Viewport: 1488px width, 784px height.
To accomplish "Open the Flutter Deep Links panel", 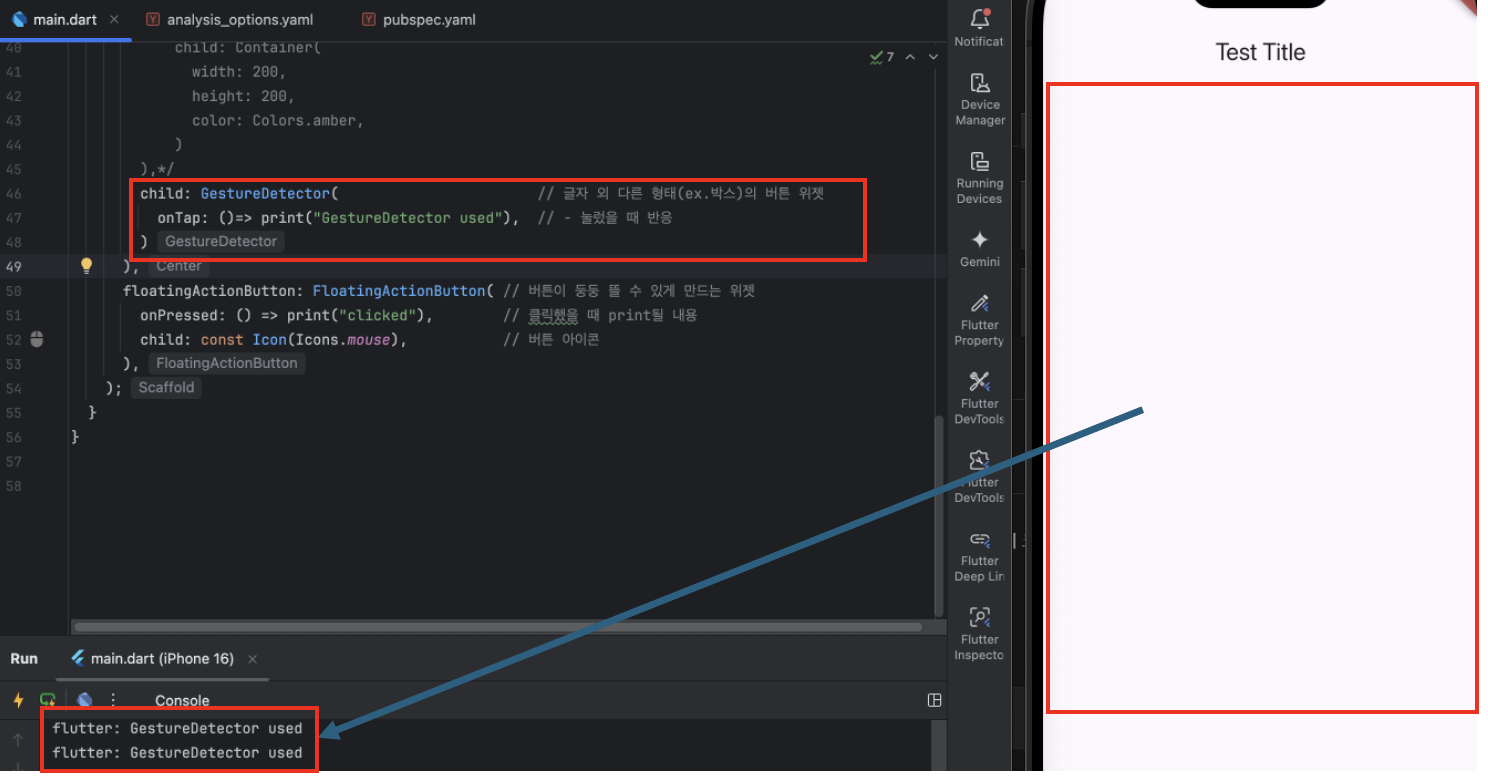I will (979, 556).
